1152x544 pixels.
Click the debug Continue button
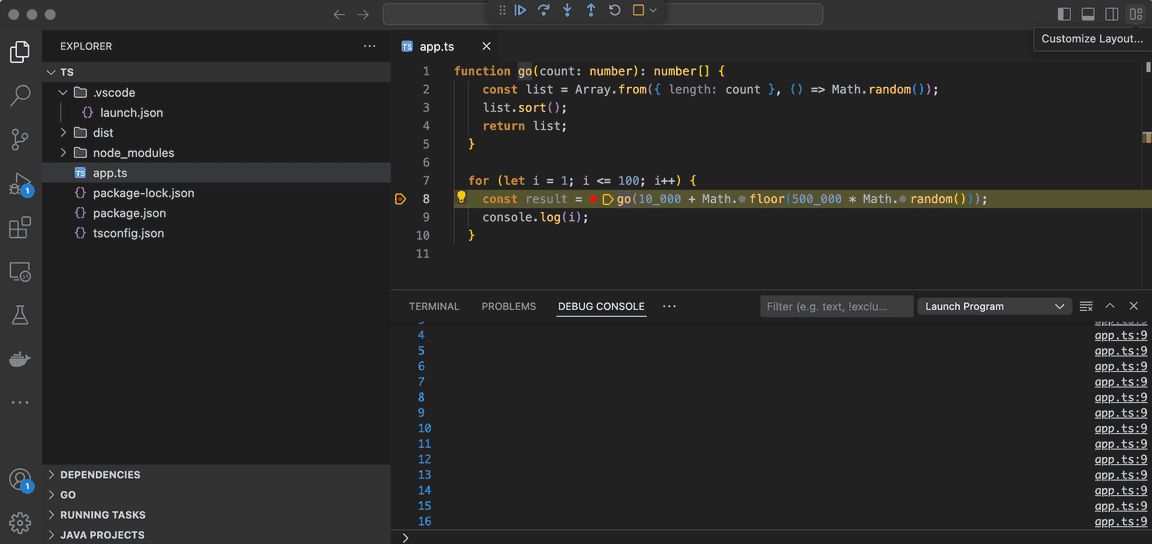pyautogui.click(x=520, y=11)
